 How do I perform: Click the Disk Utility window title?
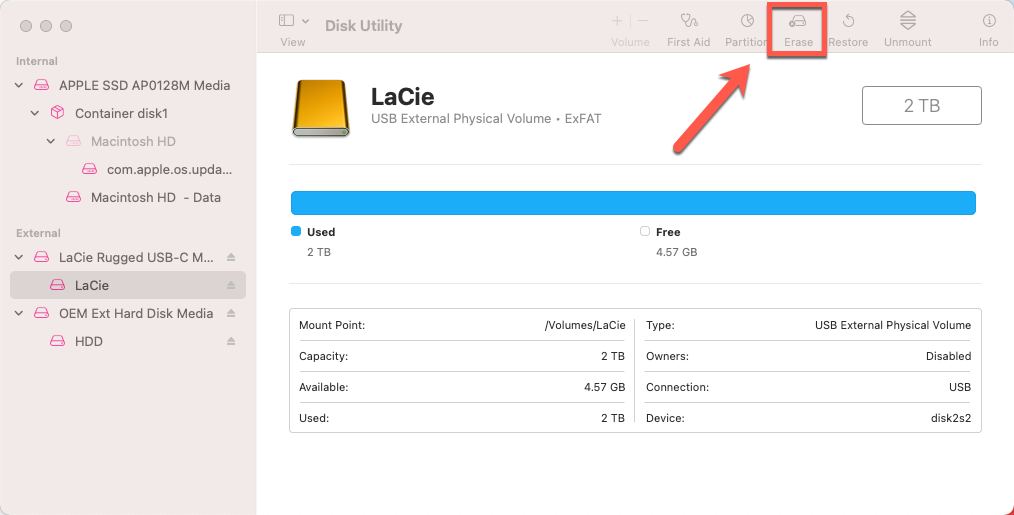pos(363,26)
